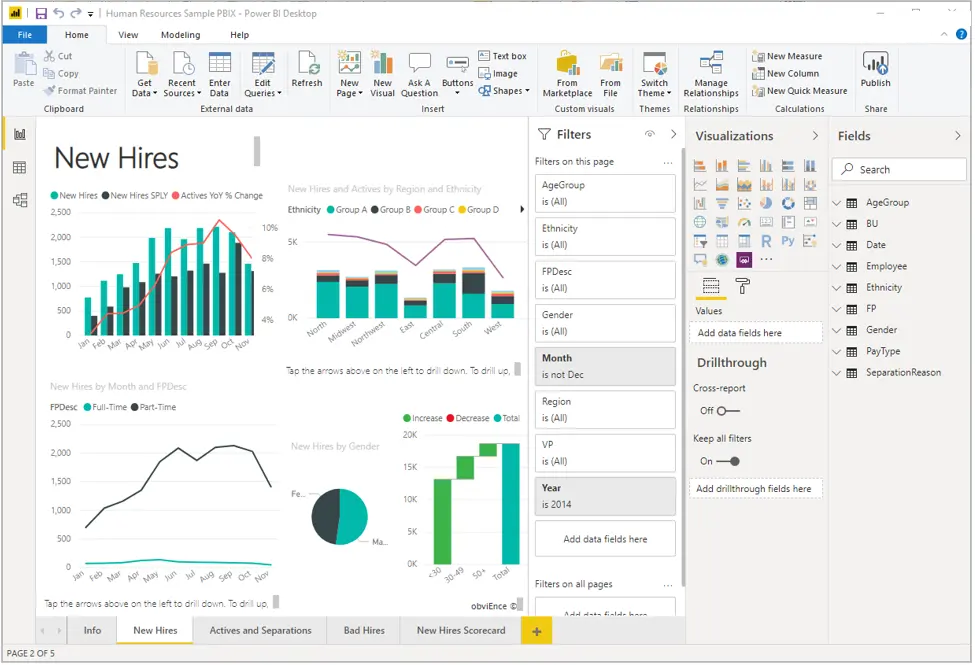Expand the Employee table in Fields
The height and width of the screenshot is (665, 975).
(x=836, y=267)
